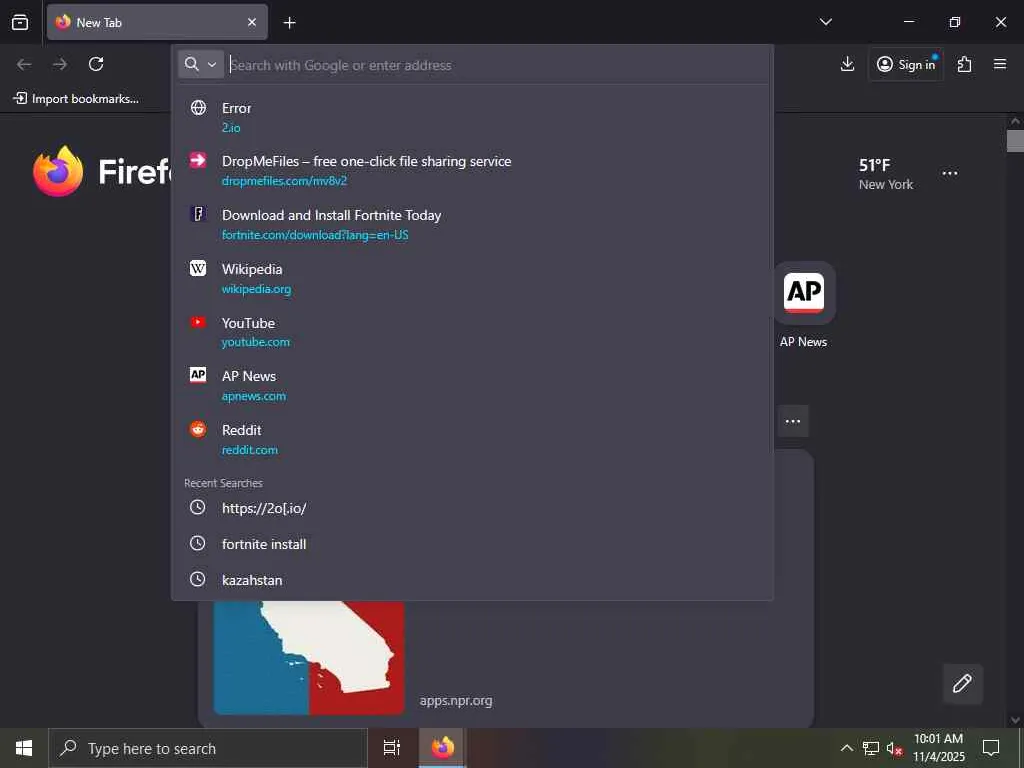Open the Firefox tab overview icon

point(20,22)
